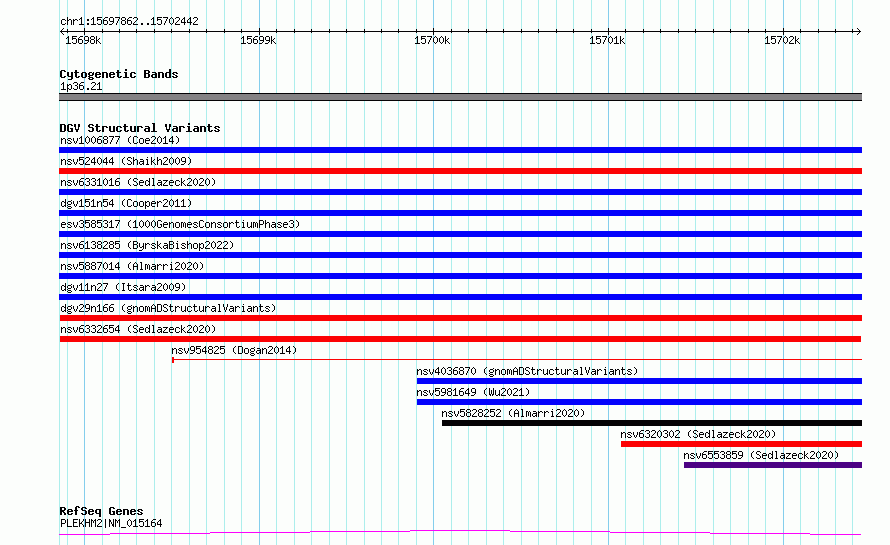890x545 pixels.
Task: Open the nsv6332654 (Sedlazeck2020) label
Action: pos(138,329)
